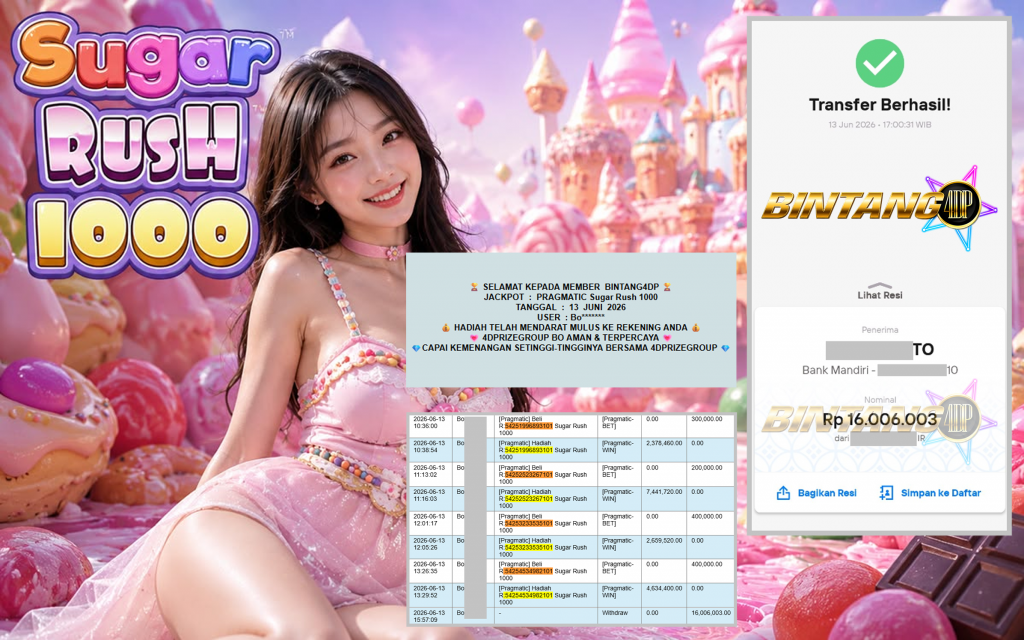This screenshot has width=1024, height=640.
Task: Click the 2,378,460.00 win amount cell
Action: (664, 449)
